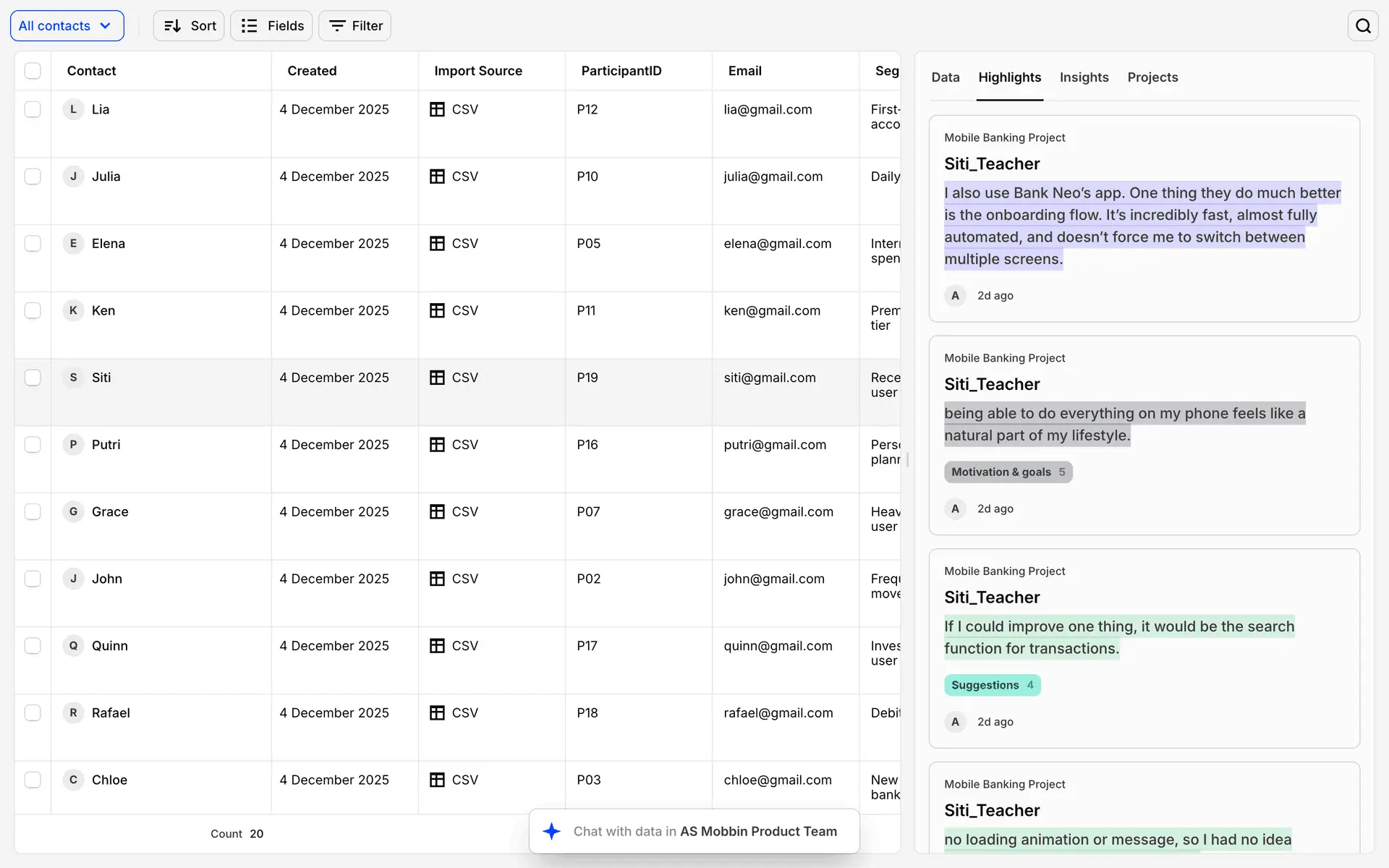Check the checkbox for Julia
This screenshot has height=868, width=1389.
(33, 176)
